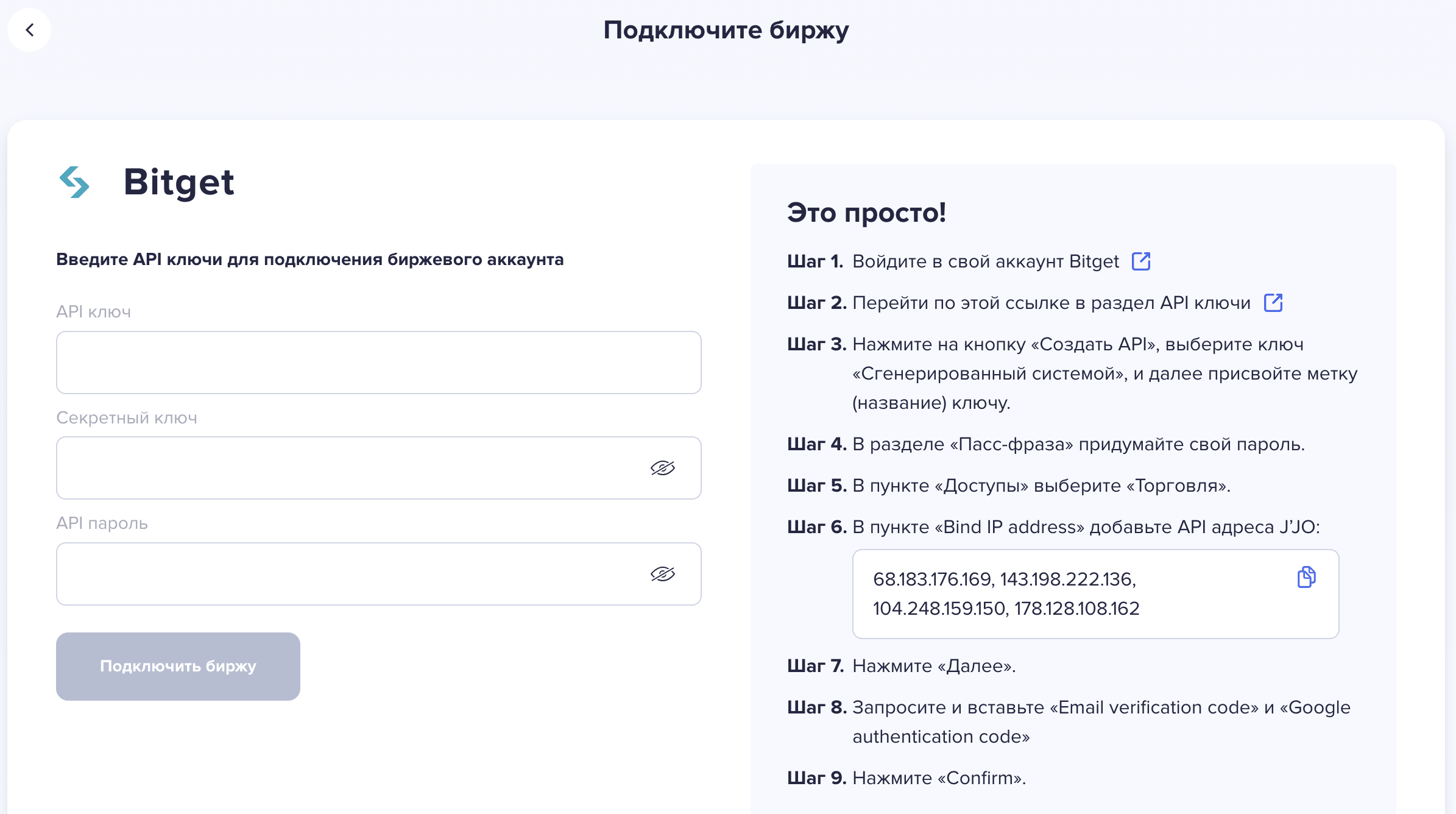
Task: Go back using the left arrow button
Action: 29,30
